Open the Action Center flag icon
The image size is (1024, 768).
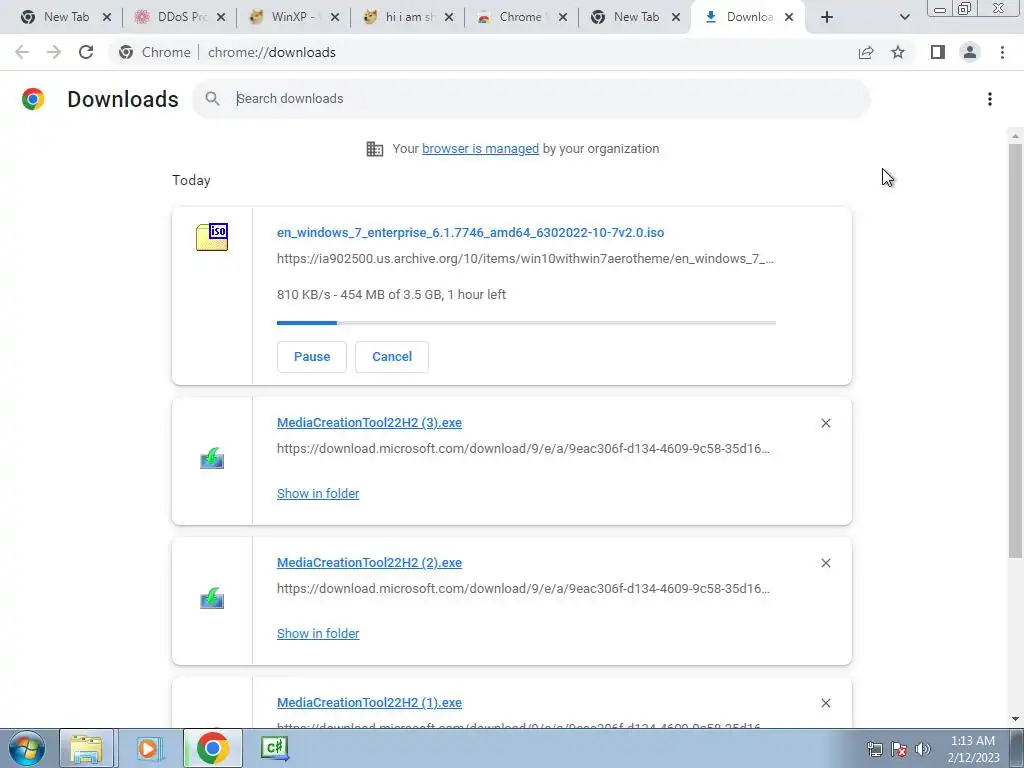pos(899,749)
